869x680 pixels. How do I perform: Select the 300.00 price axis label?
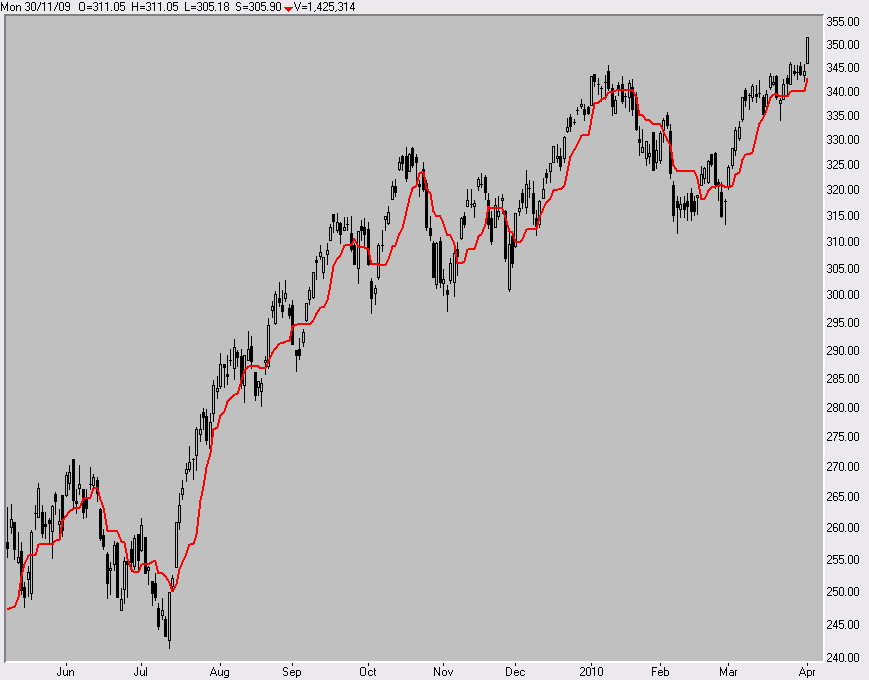(840, 295)
